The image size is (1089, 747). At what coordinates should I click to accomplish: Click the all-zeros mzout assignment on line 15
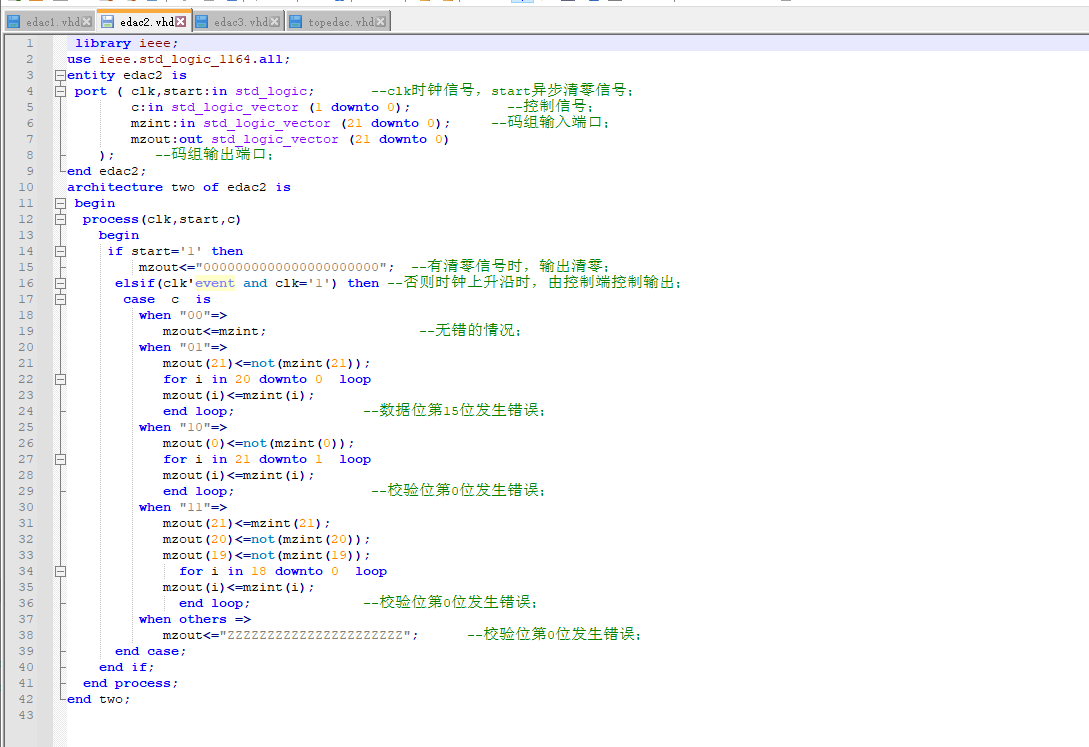[266, 267]
